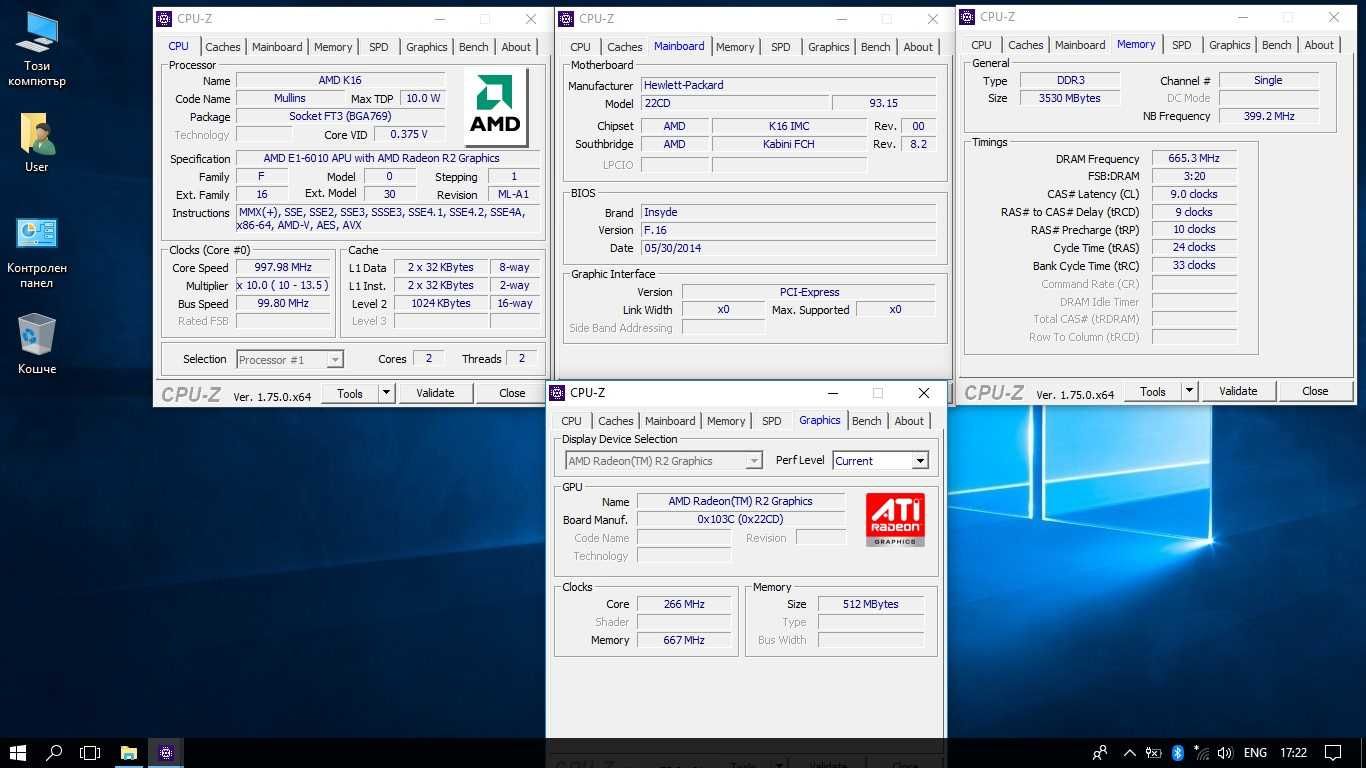Switch to Caches tab in the CPU window
The width and height of the screenshot is (1366, 768).
click(223, 47)
